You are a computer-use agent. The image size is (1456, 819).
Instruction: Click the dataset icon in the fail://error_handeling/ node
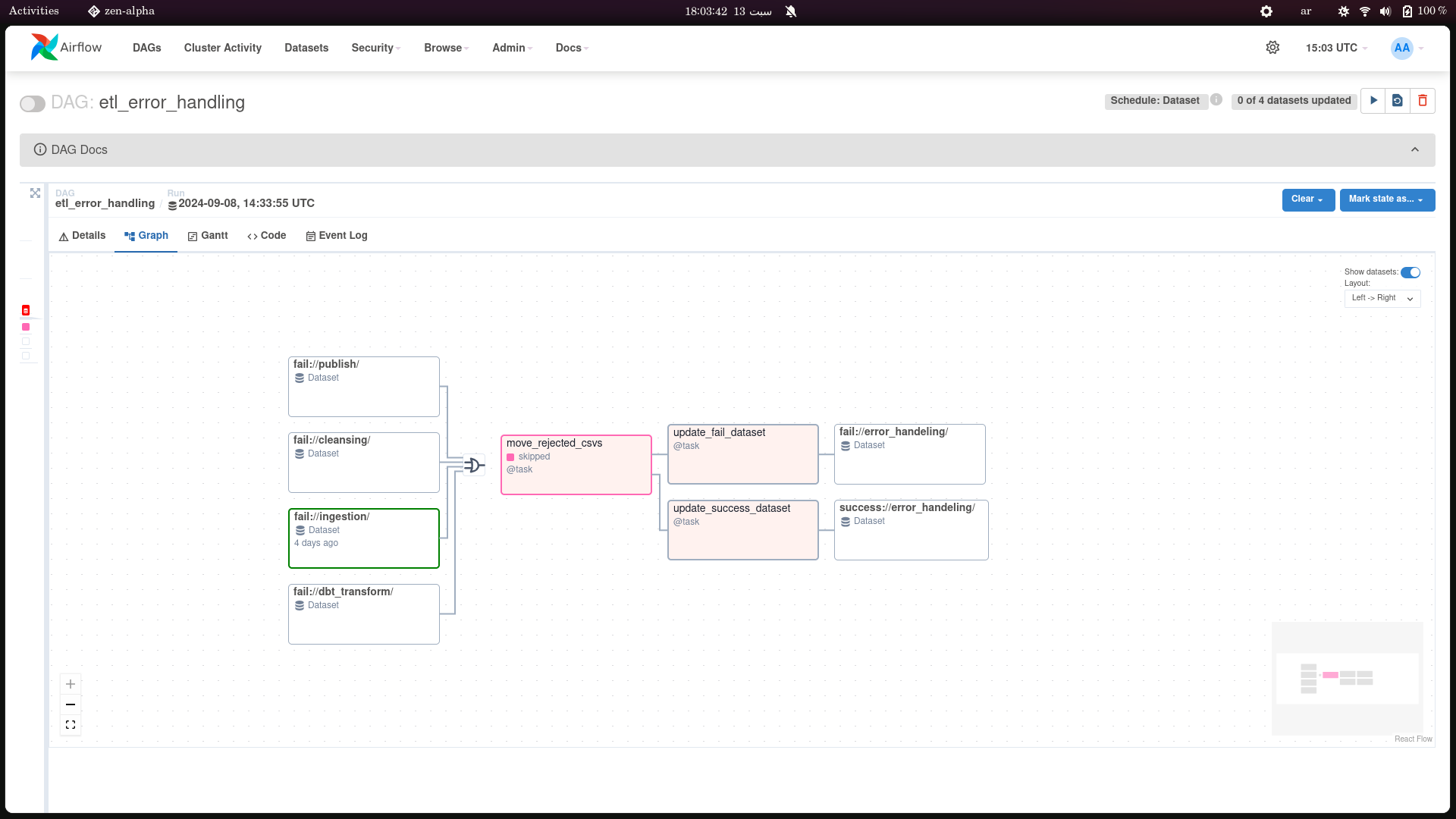pyautogui.click(x=846, y=445)
